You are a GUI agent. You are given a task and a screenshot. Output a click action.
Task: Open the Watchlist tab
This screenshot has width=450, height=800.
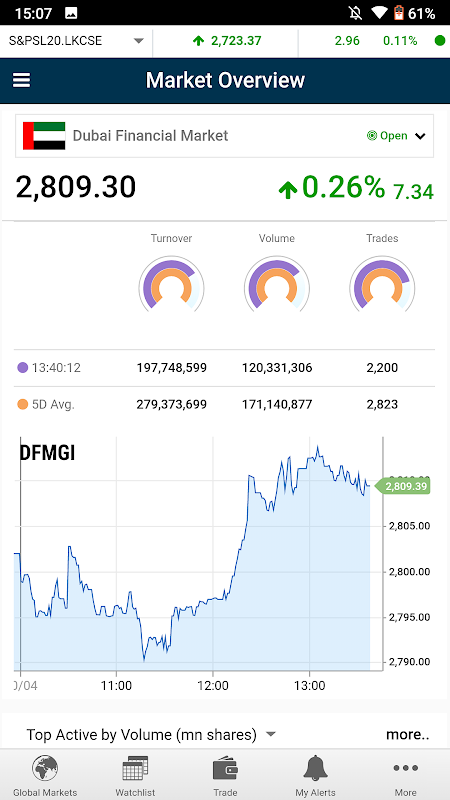coord(135,769)
